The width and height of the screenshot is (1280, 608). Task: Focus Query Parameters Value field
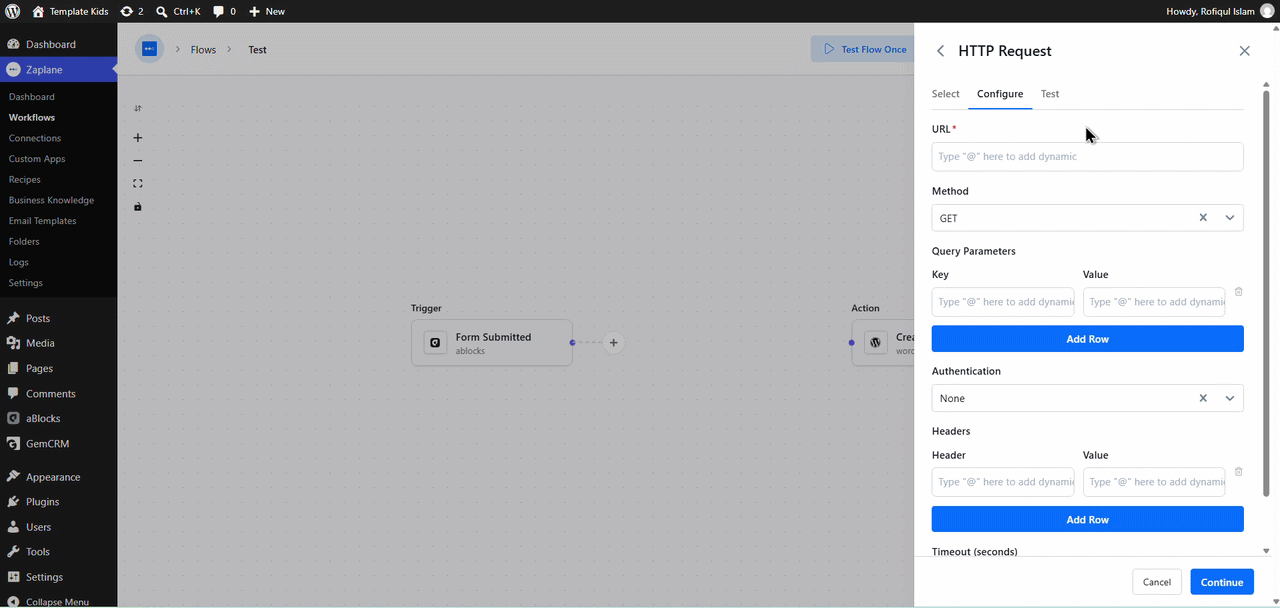pos(1154,302)
